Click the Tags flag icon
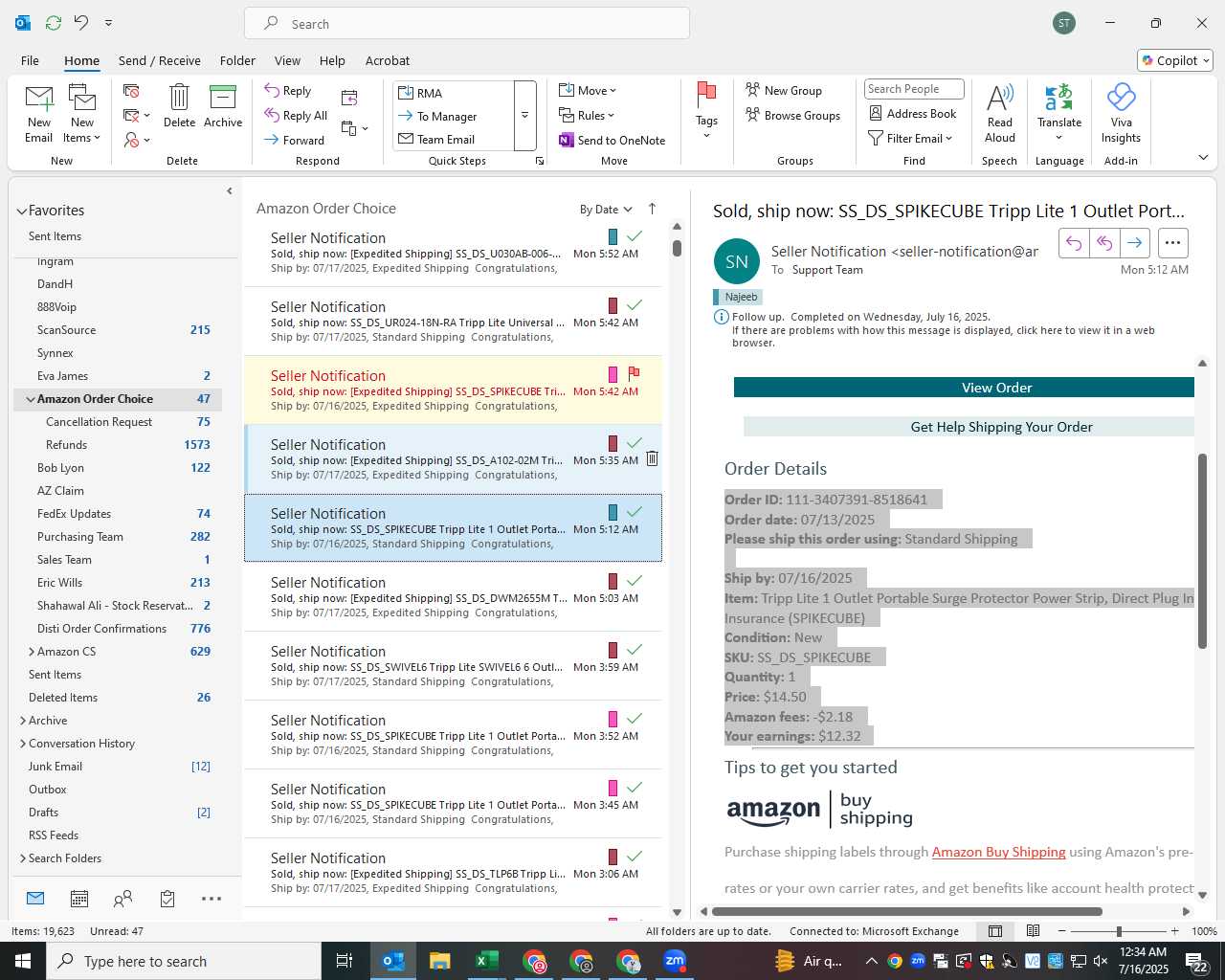 [706, 95]
